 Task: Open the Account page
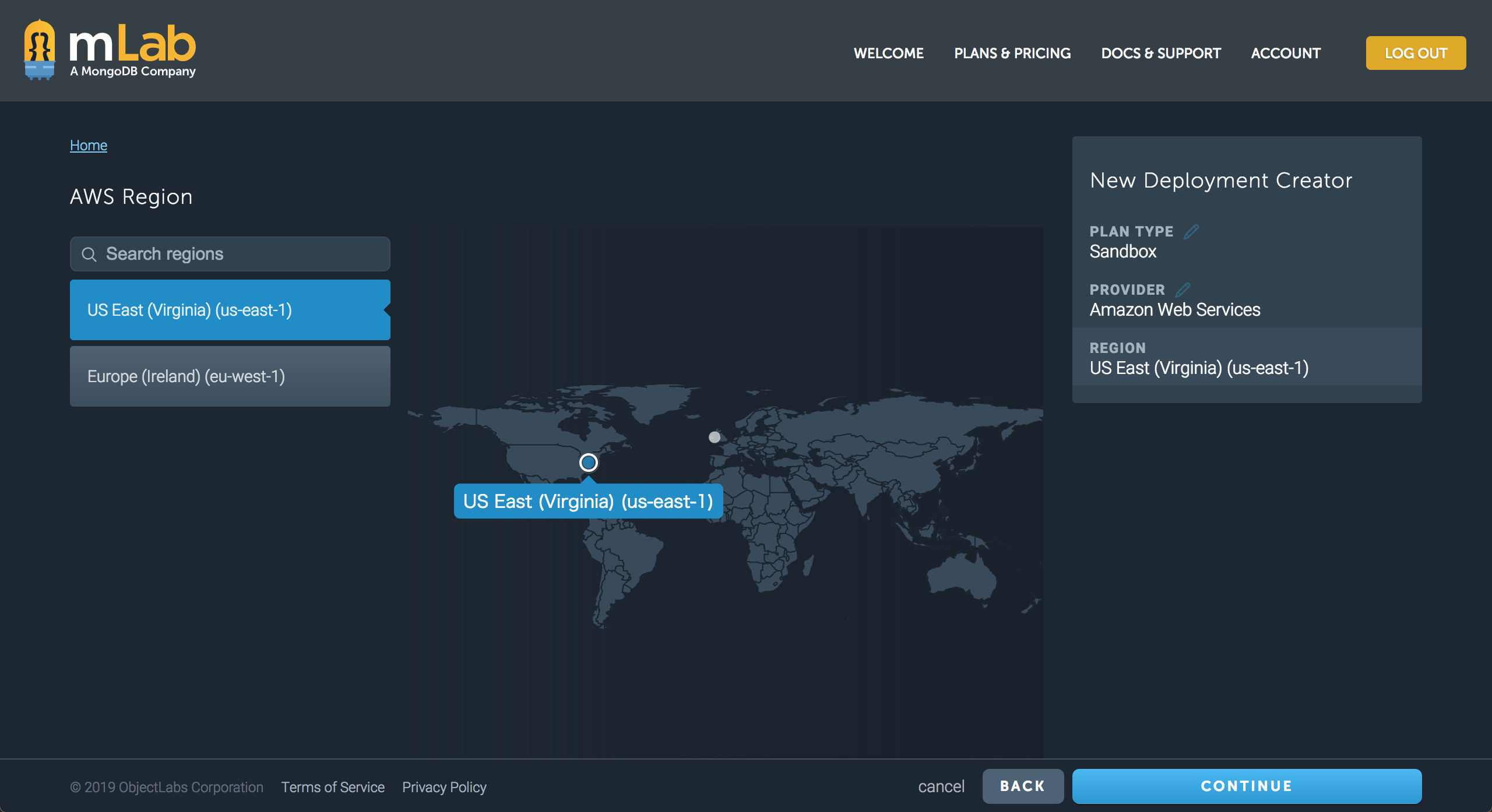coord(1286,53)
